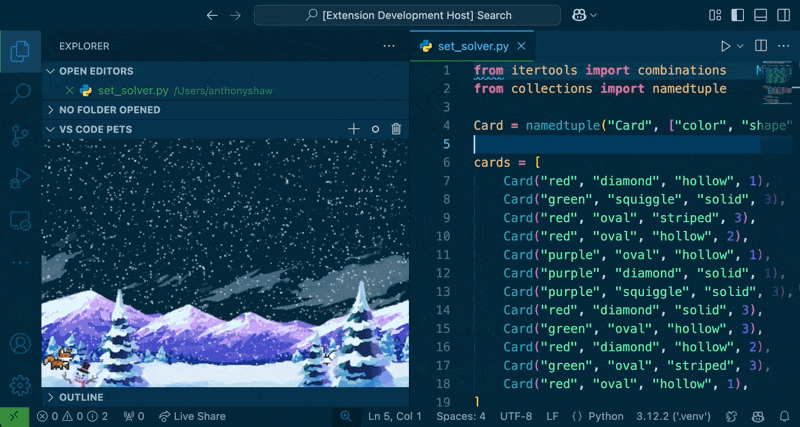Go to line via Ln 5, Col 1
Image resolution: width=800 pixels, height=427 pixels.
(395, 416)
